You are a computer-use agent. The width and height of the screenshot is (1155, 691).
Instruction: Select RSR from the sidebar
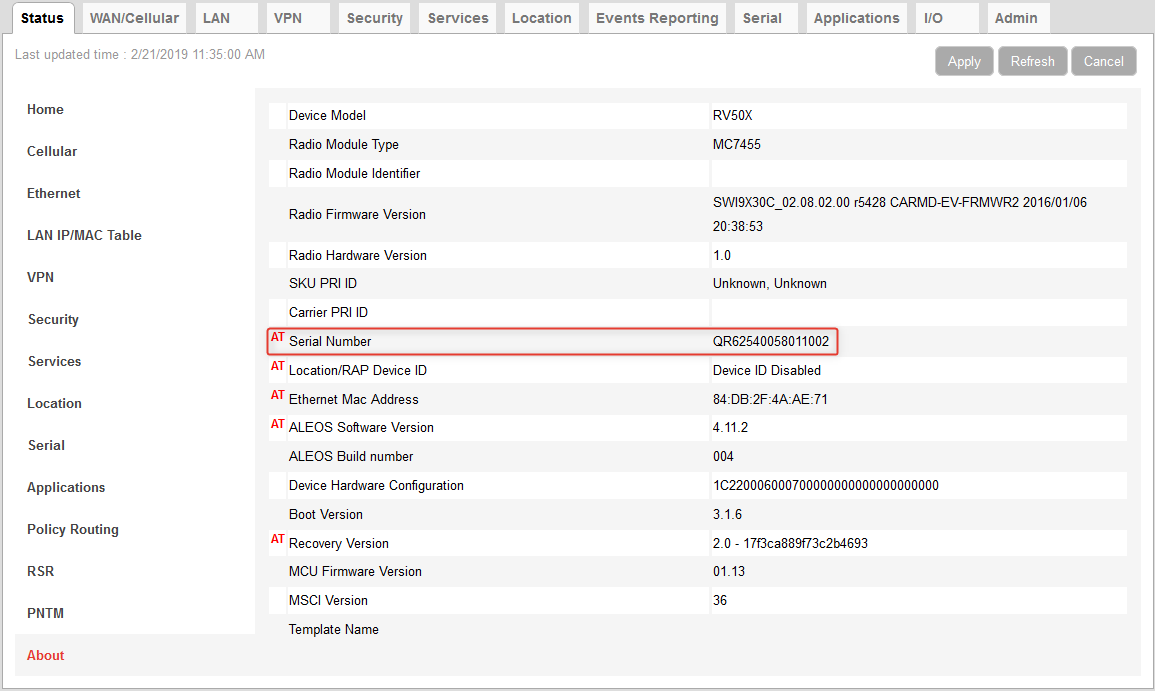tap(41, 571)
